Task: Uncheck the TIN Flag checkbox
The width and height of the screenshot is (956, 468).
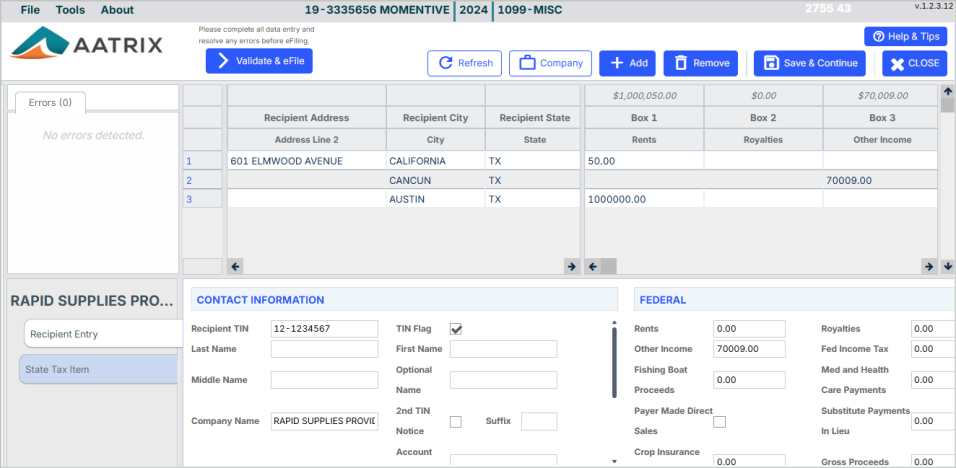Action: (x=456, y=329)
